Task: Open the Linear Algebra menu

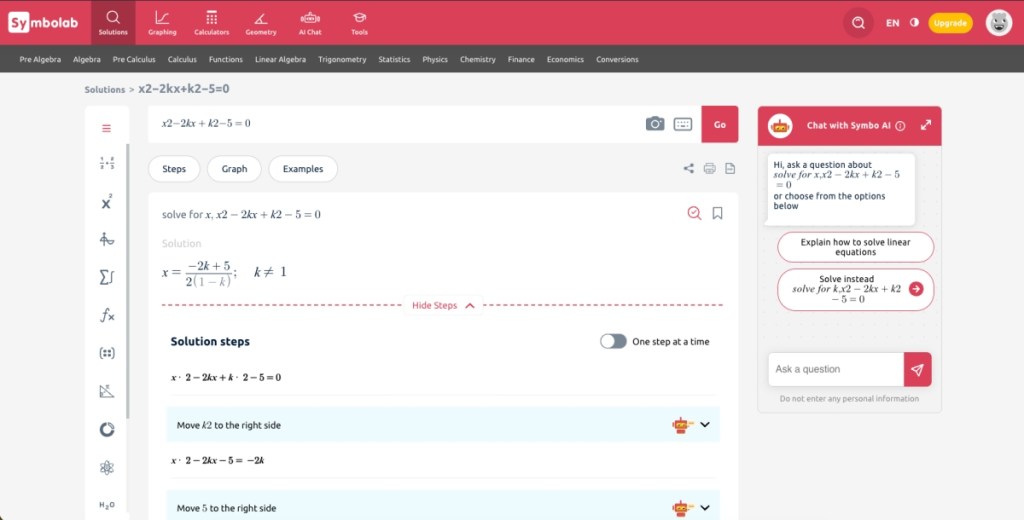Action: pos(280,59)
